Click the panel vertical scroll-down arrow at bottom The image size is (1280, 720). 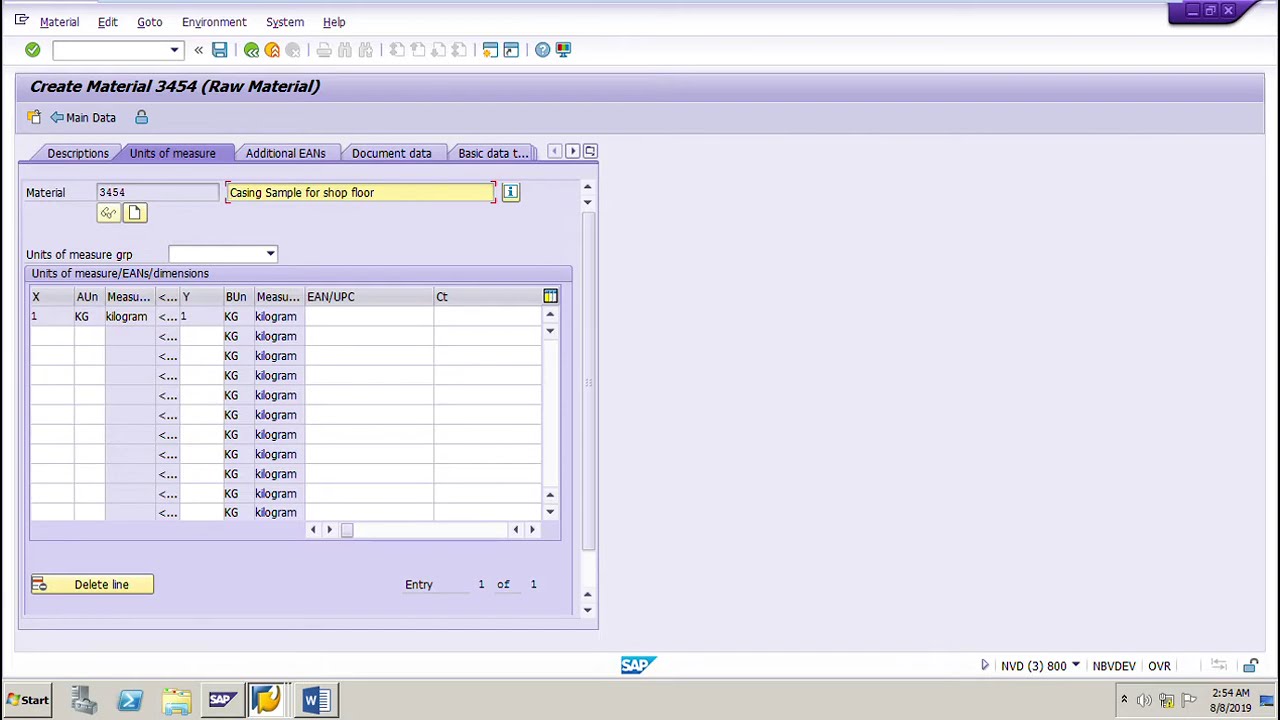click(588, 610)
